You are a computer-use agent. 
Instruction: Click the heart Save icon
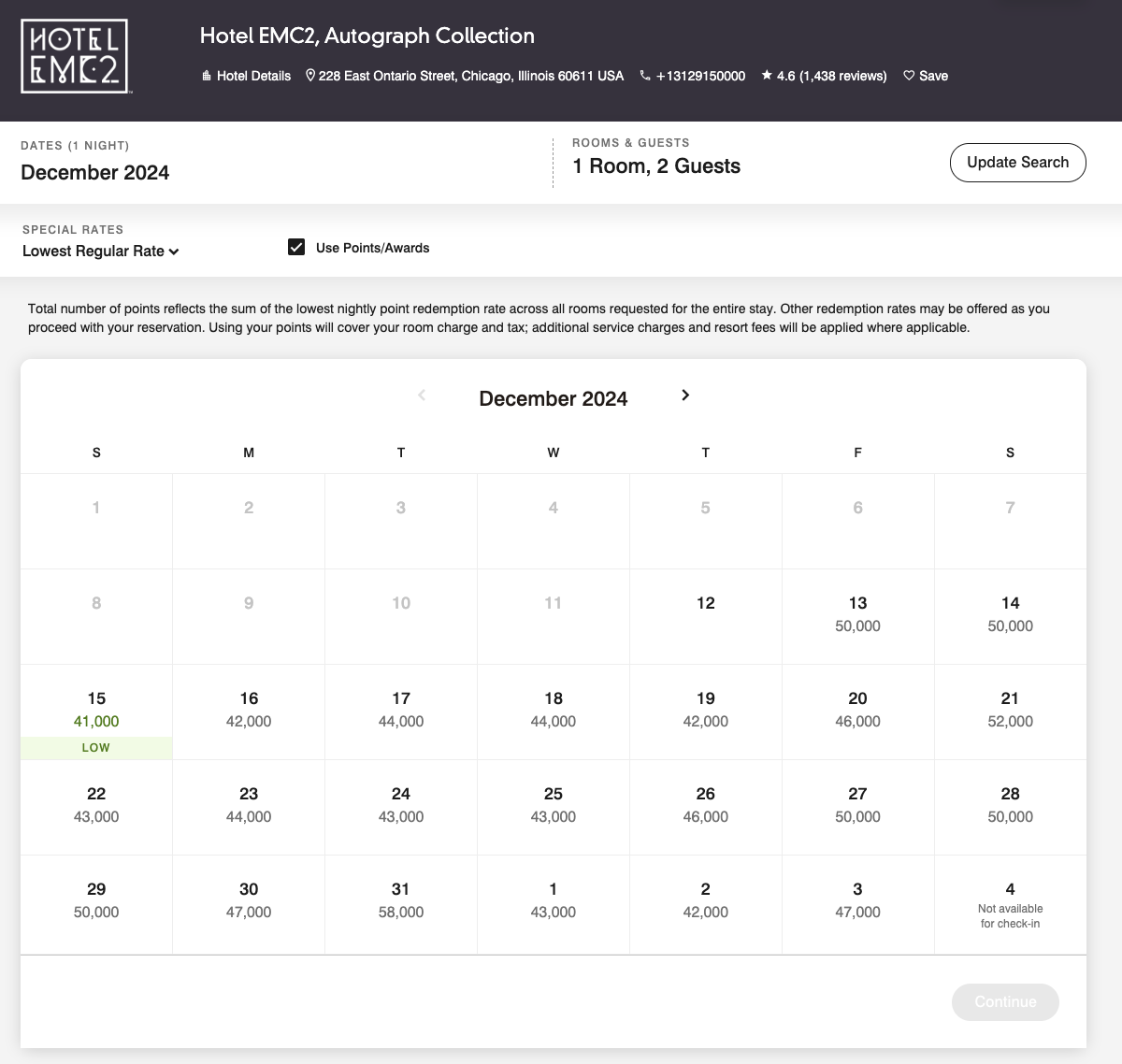coord(909,76)
